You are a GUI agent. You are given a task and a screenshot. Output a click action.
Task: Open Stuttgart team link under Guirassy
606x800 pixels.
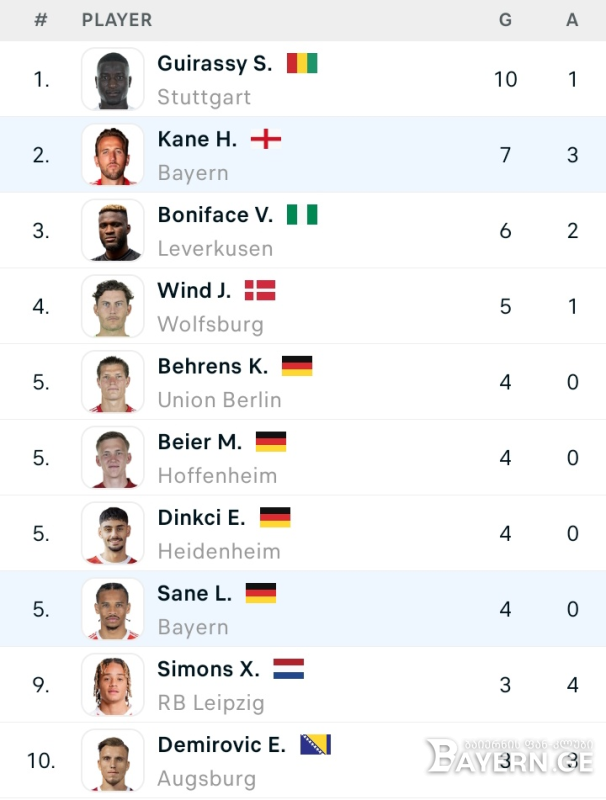coord(204,97)
